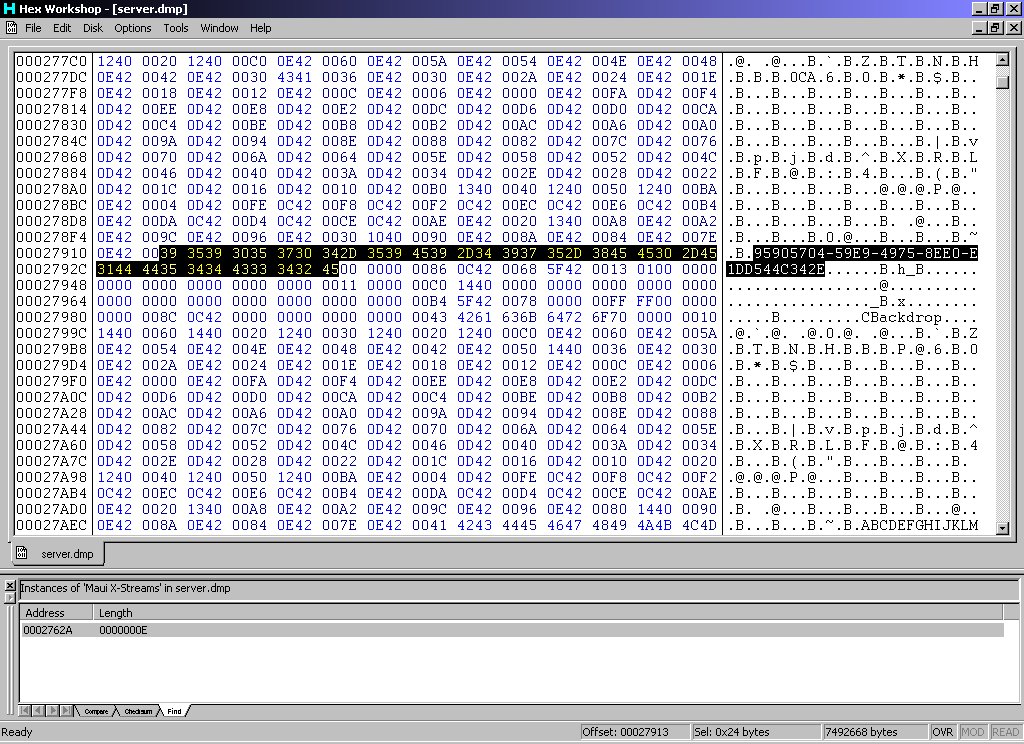The image size is (1024, 744).
Task: Open the File menu
Action: tap(33, 28)
